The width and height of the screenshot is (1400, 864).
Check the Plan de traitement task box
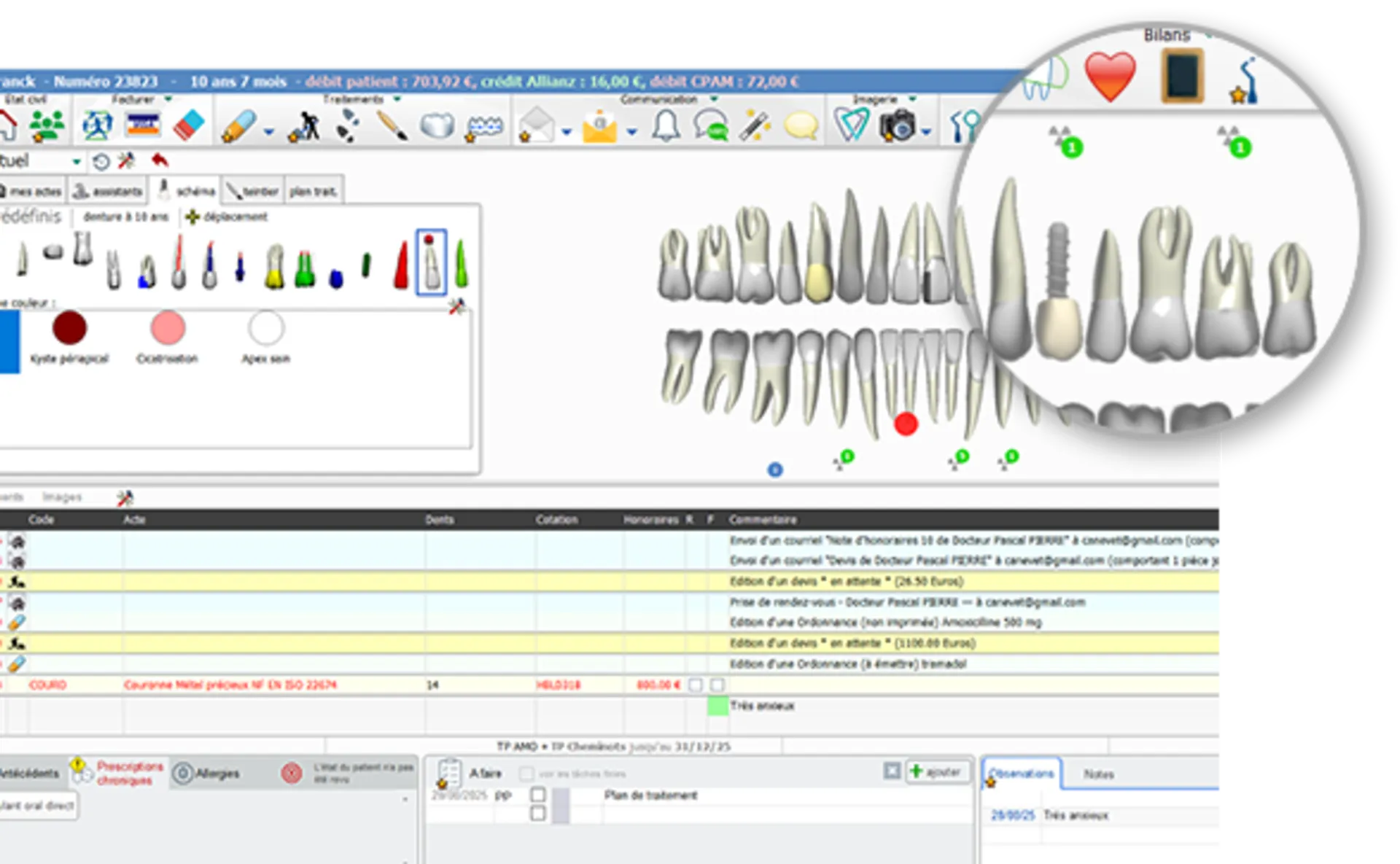click(x=538, y=794)
